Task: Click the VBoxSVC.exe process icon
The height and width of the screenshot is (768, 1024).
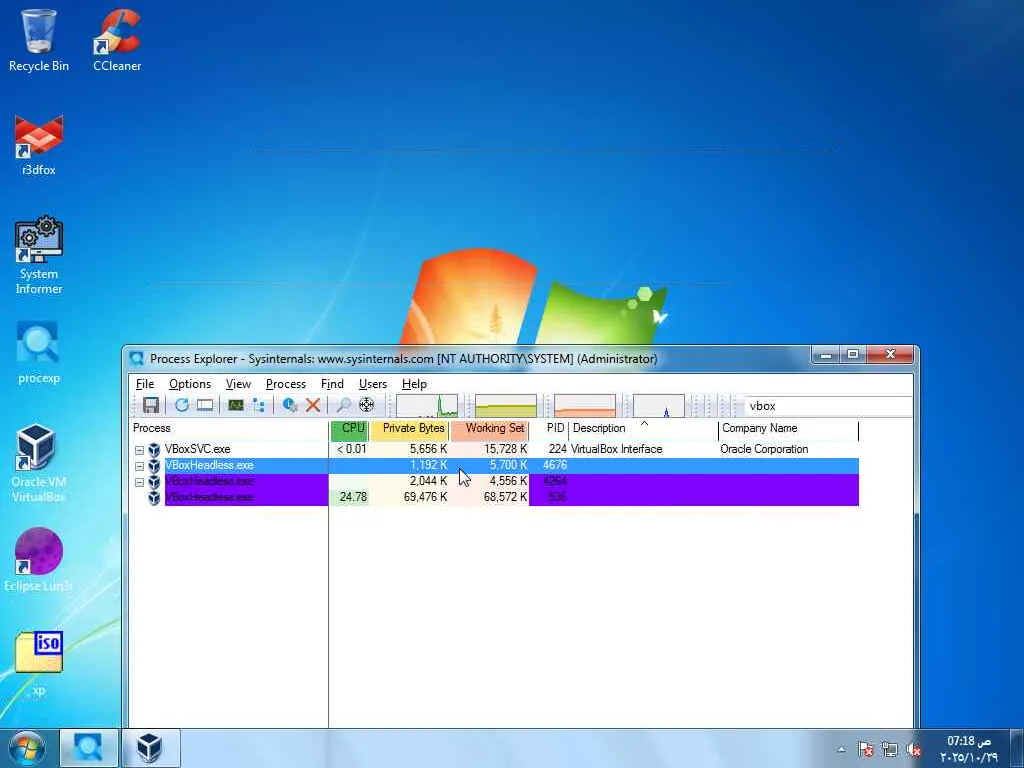Action: 154,449
